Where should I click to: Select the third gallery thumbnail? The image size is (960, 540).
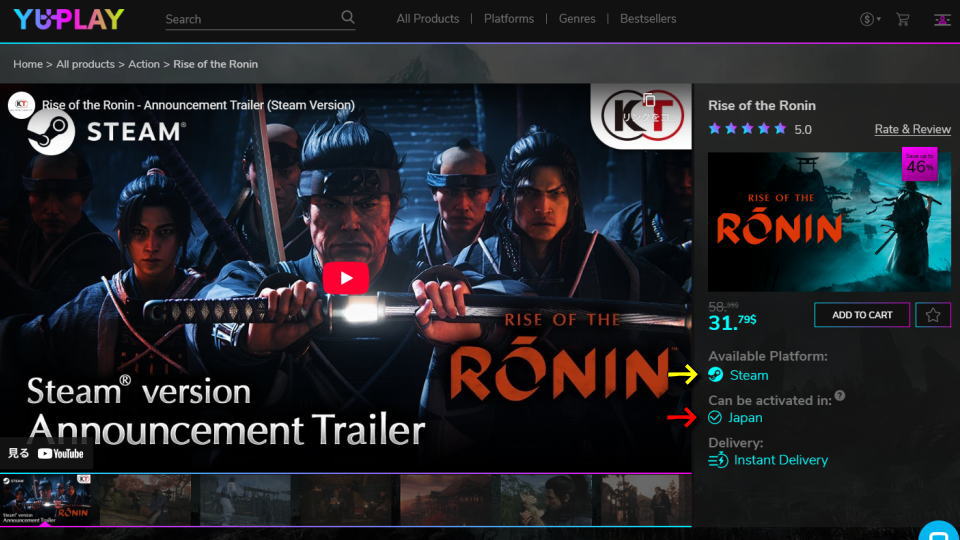pyautogui.click(x=246, y=500)
